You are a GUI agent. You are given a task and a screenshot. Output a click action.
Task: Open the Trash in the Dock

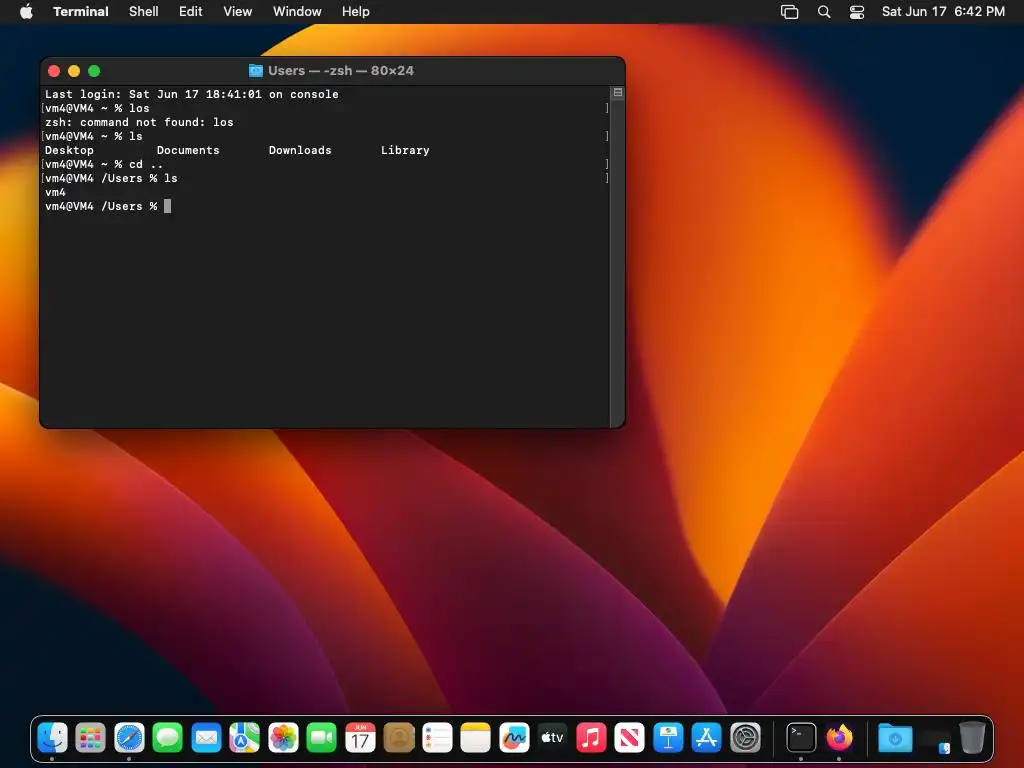tap(972, 738)
